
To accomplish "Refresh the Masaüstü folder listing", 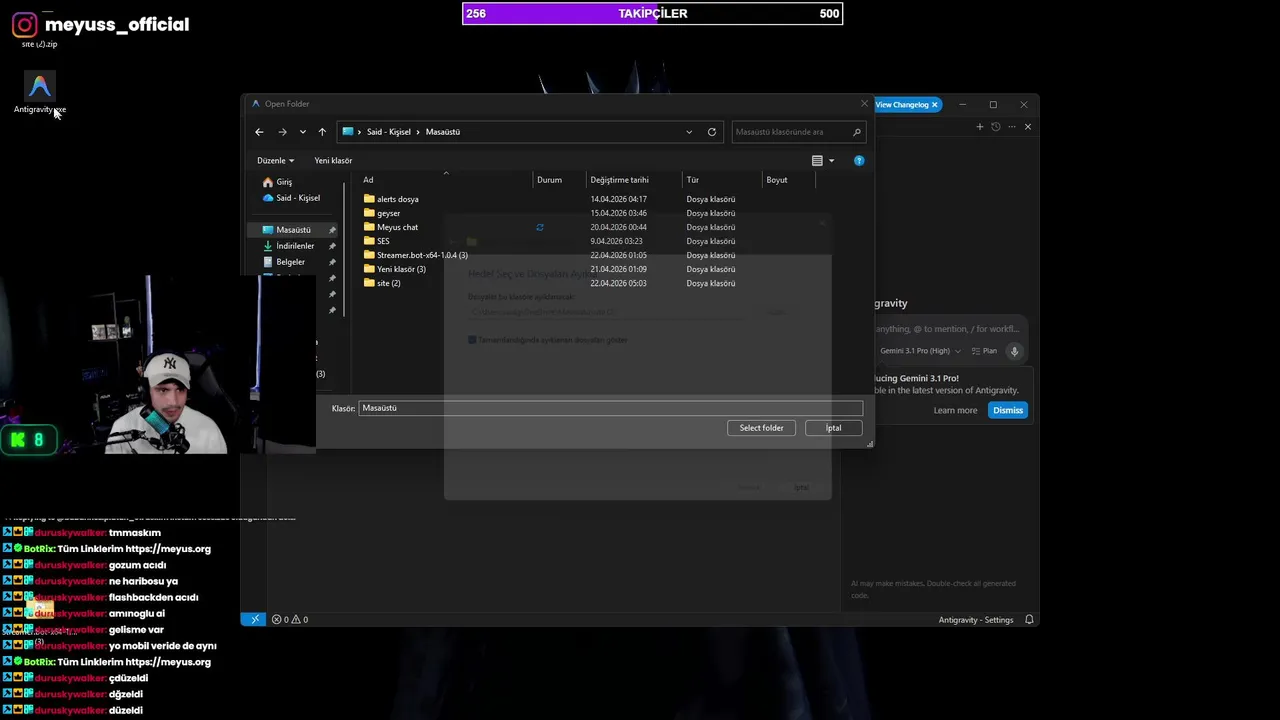I will [712, 132].
